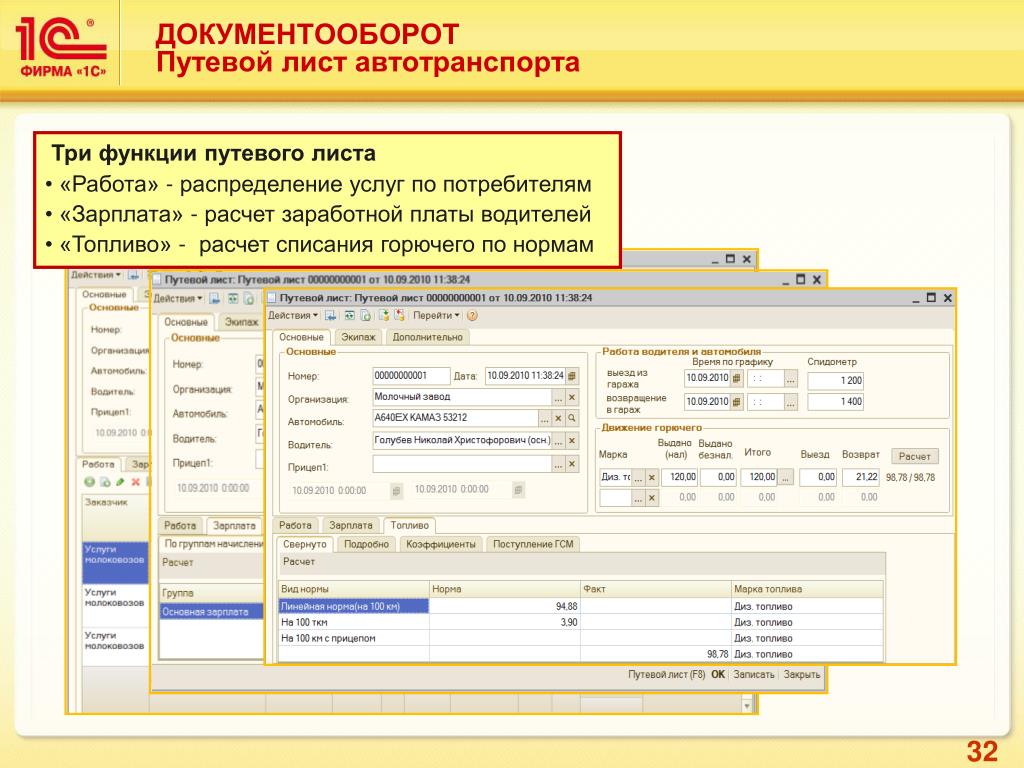This screenshot has height=768, width=1024.
Task: Click into the Номер input field
Action: pos(410,376)
